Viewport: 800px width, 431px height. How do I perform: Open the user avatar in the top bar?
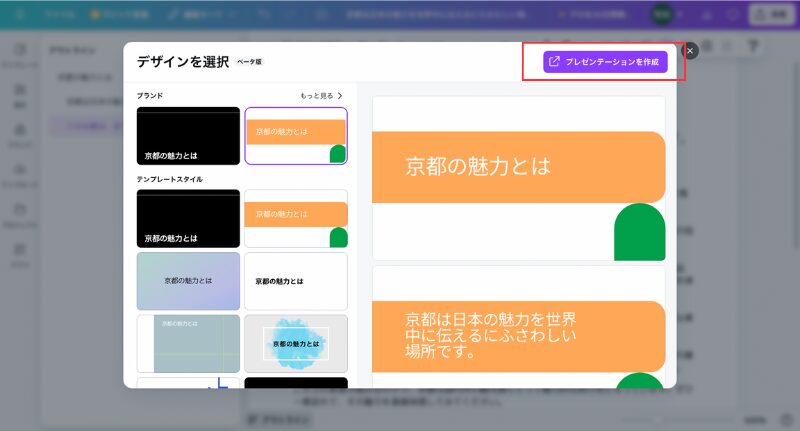tap(660, 15)
